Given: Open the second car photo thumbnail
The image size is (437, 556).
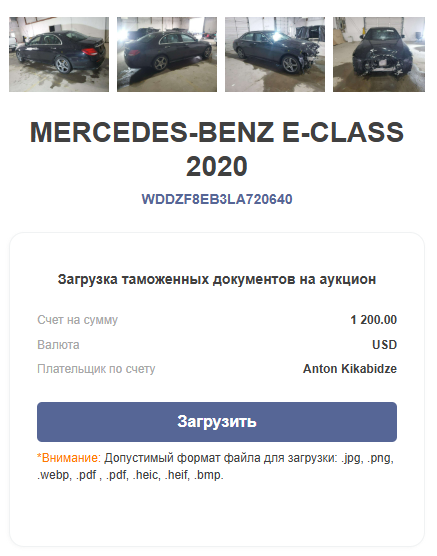Looking at the screenshot, I should pyautogui.click(x=167, y=54).
